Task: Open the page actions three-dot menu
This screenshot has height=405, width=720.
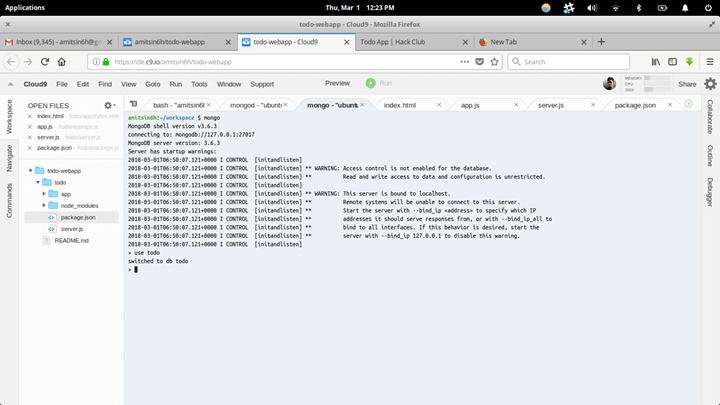Action: [465, 62]
